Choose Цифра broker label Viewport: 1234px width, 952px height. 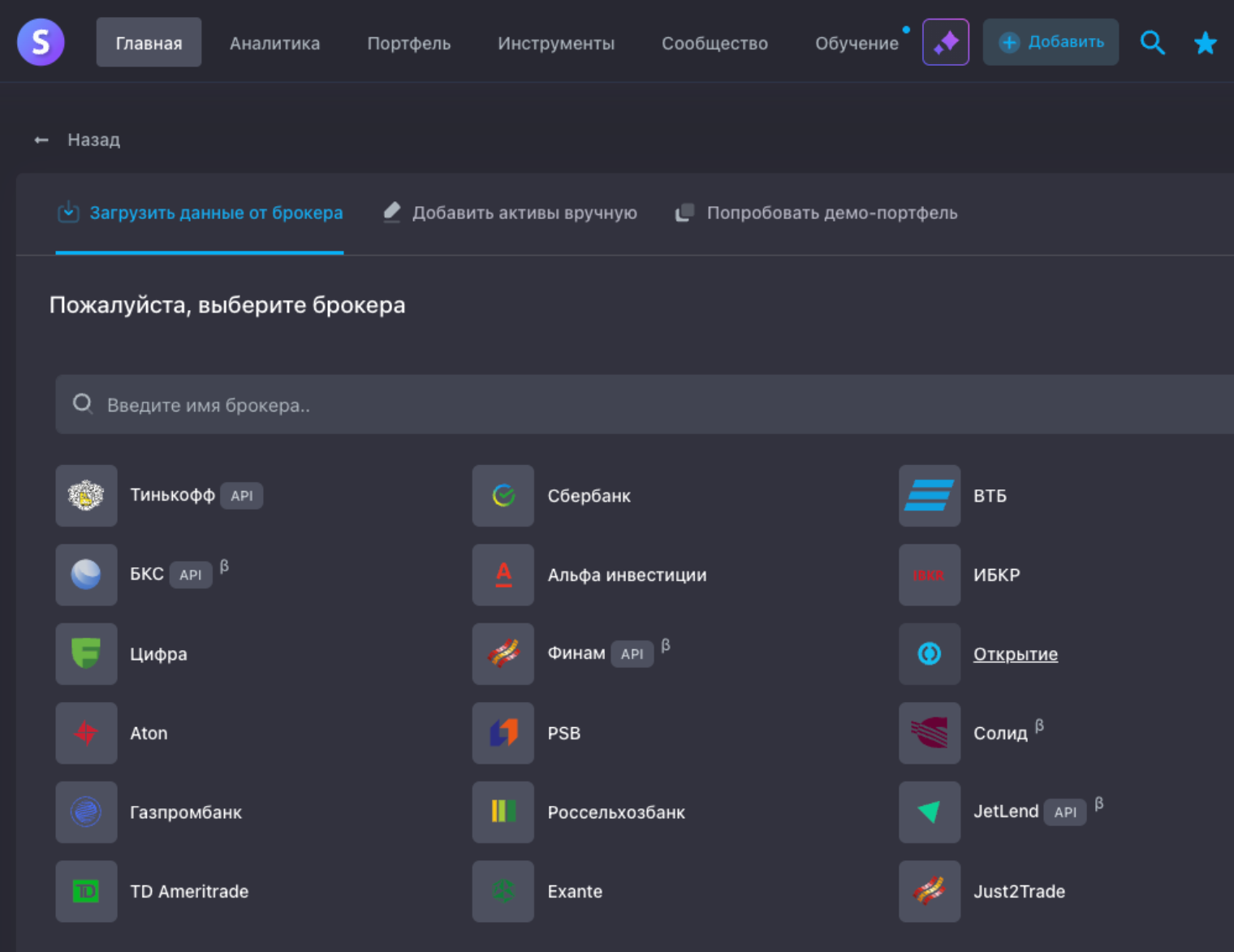point(158,654)
